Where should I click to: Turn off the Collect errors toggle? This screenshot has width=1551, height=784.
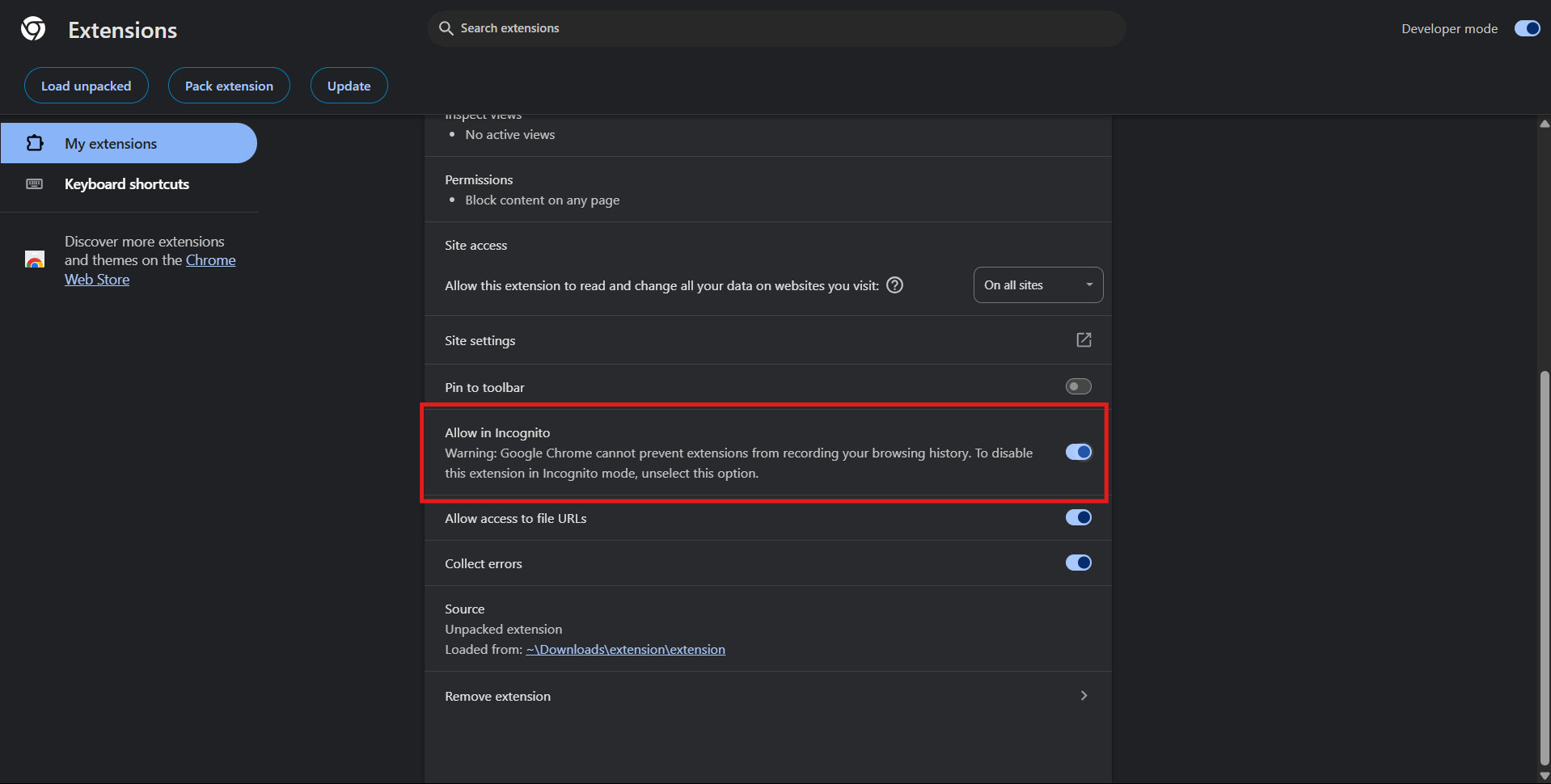(x=1078, y=563)
